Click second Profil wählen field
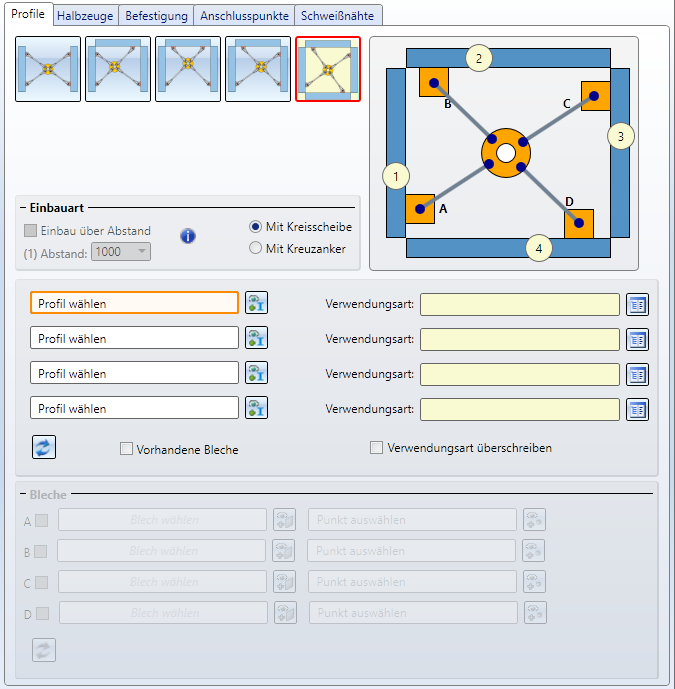This screenshot has height=689, width=675. 134,338
